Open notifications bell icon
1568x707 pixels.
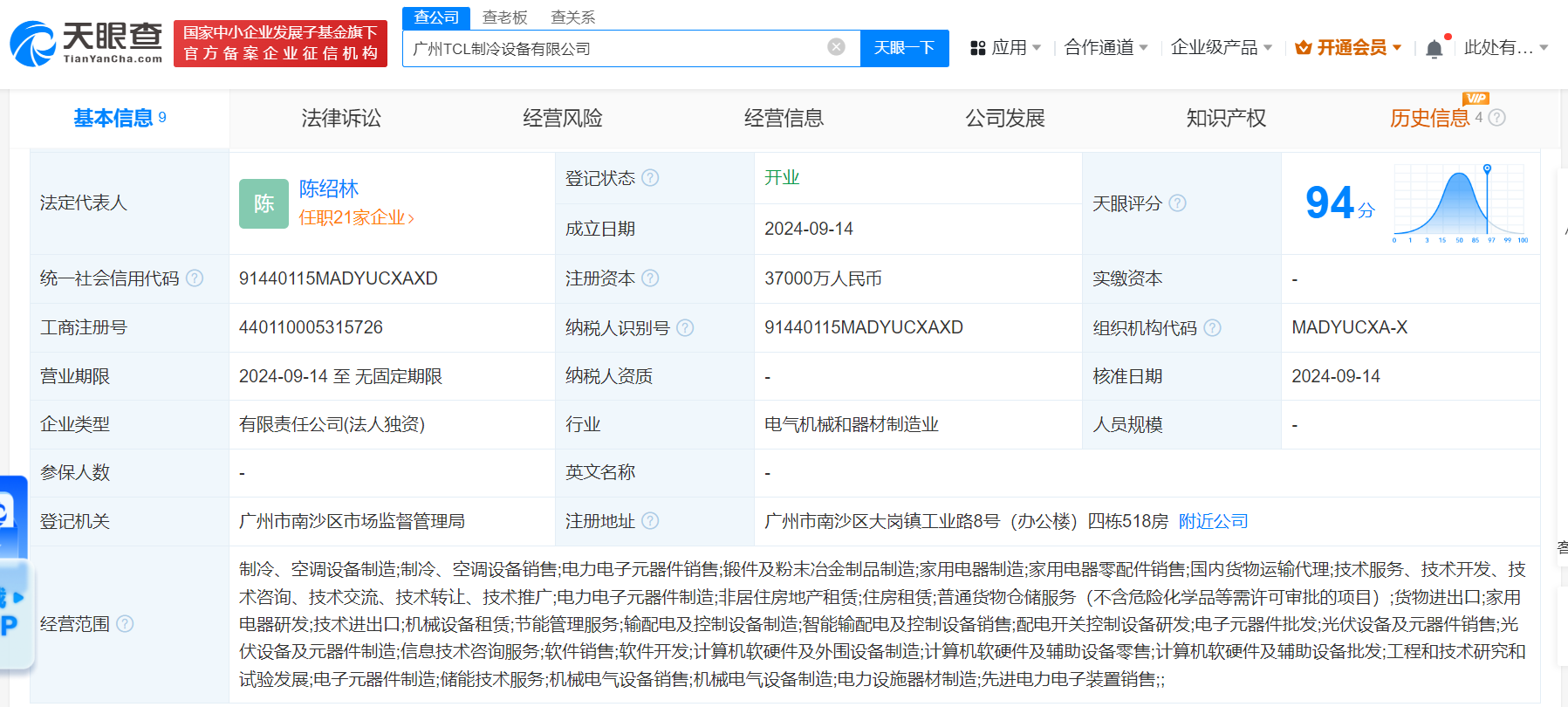(1434, 49)
